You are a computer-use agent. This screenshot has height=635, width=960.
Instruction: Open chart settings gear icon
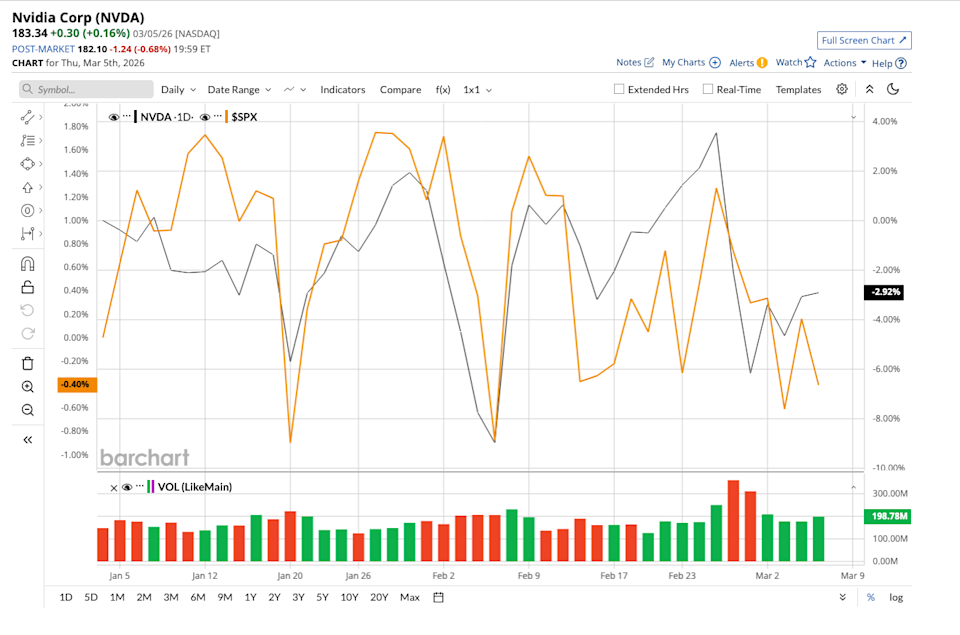click(842, 89)
